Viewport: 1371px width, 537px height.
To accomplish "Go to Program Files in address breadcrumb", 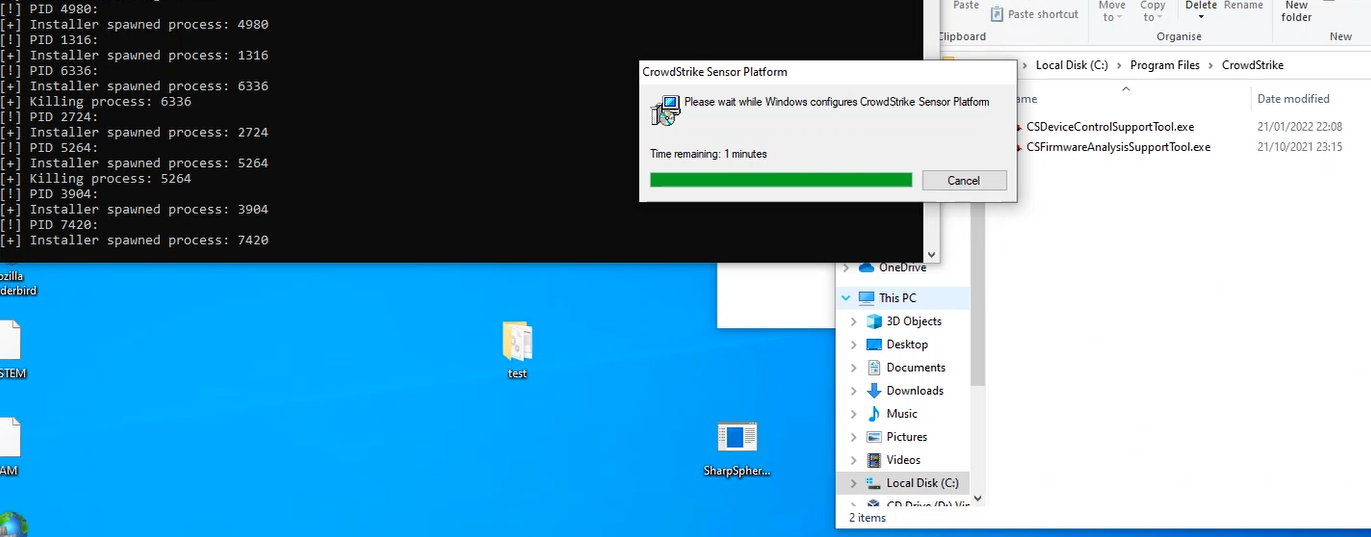I will pos(1165,65).
